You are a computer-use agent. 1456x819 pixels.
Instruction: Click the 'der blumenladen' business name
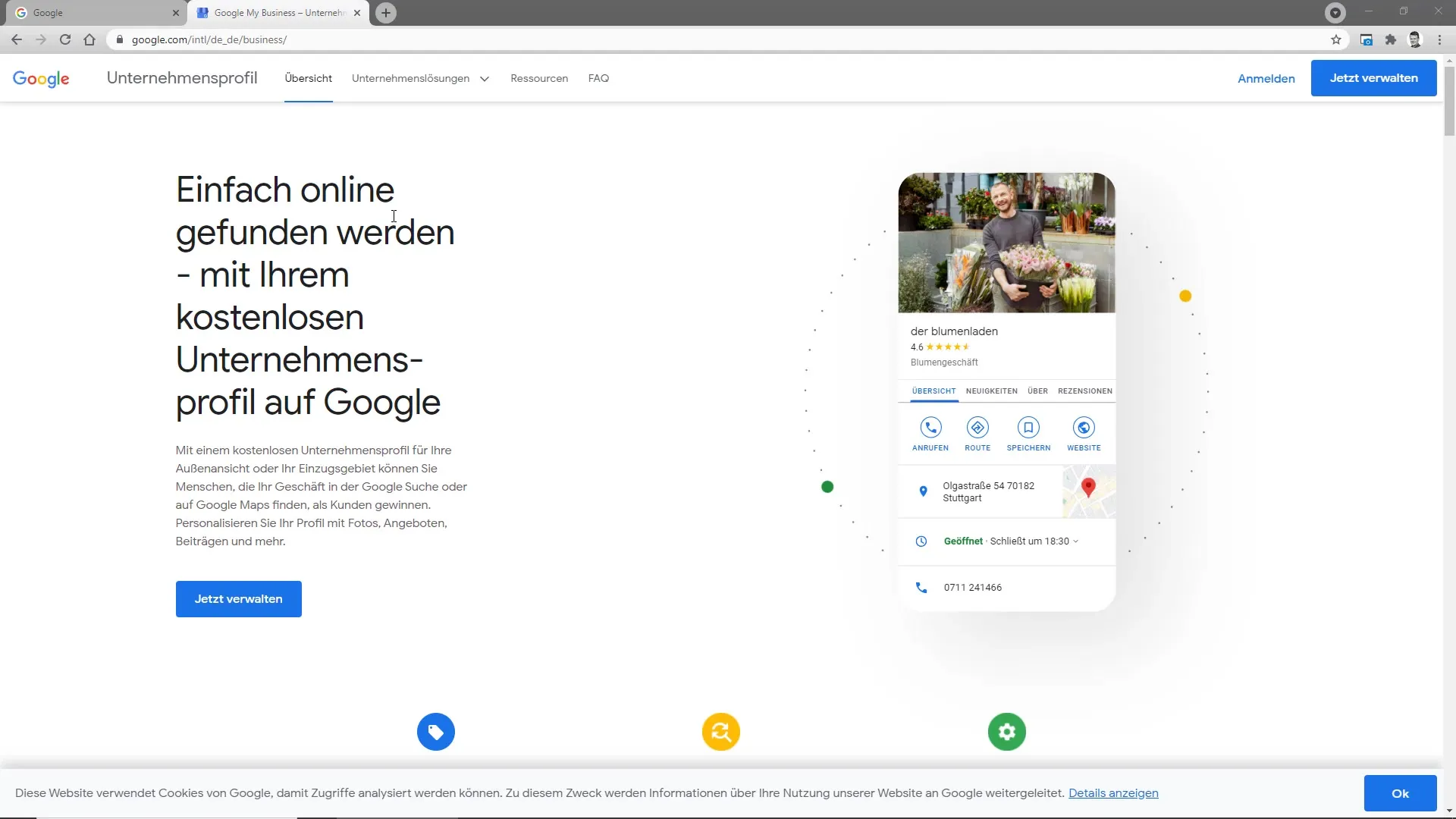[954, 331]
